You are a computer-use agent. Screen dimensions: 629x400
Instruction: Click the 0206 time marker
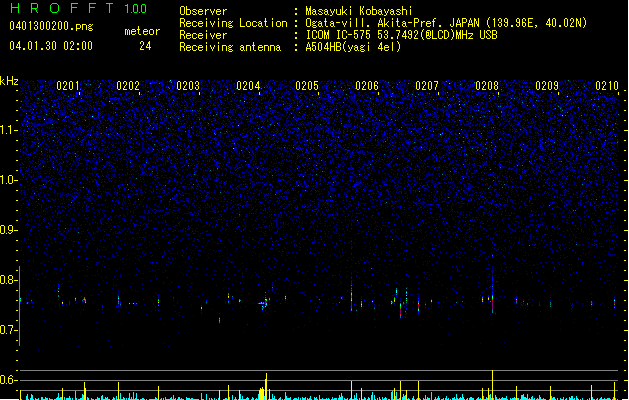tap(367, 86)
